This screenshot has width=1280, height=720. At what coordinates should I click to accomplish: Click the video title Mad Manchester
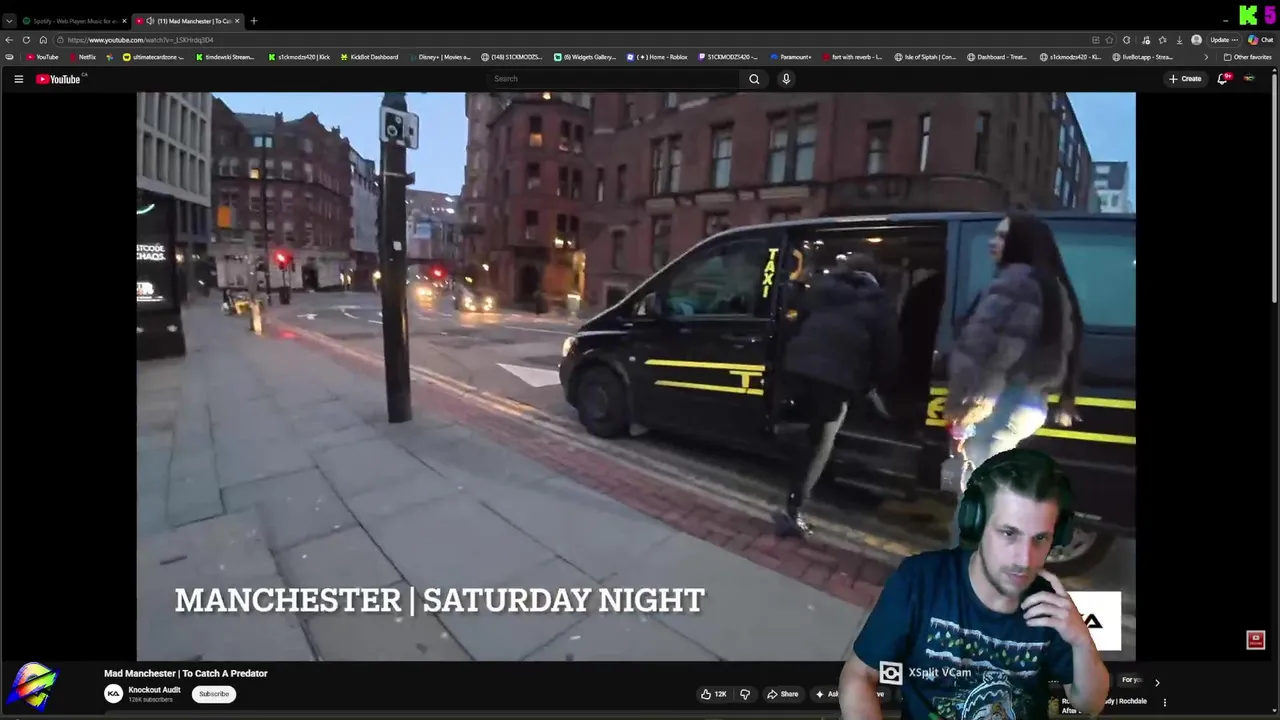point(186,674)
